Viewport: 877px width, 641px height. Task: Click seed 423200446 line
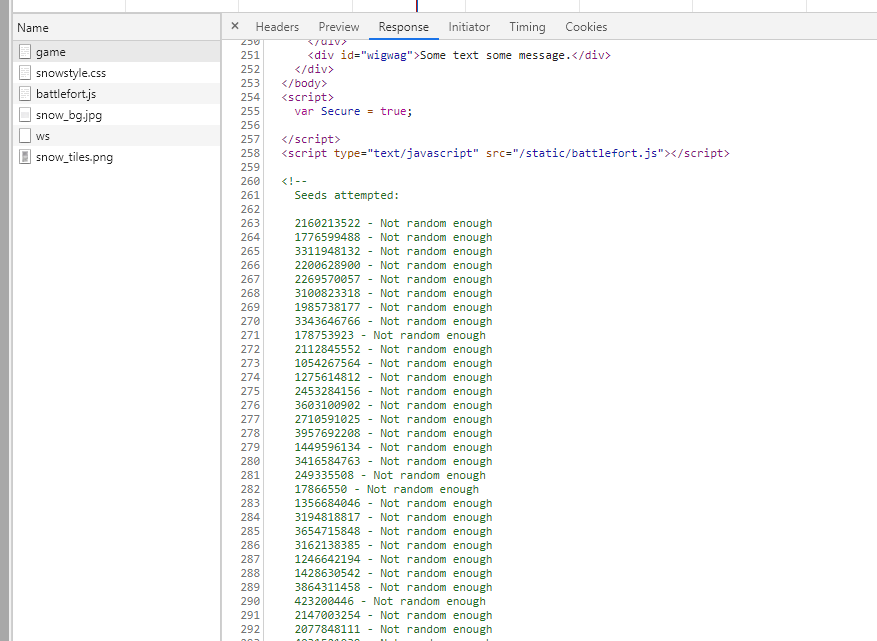(x=390, y=601)
